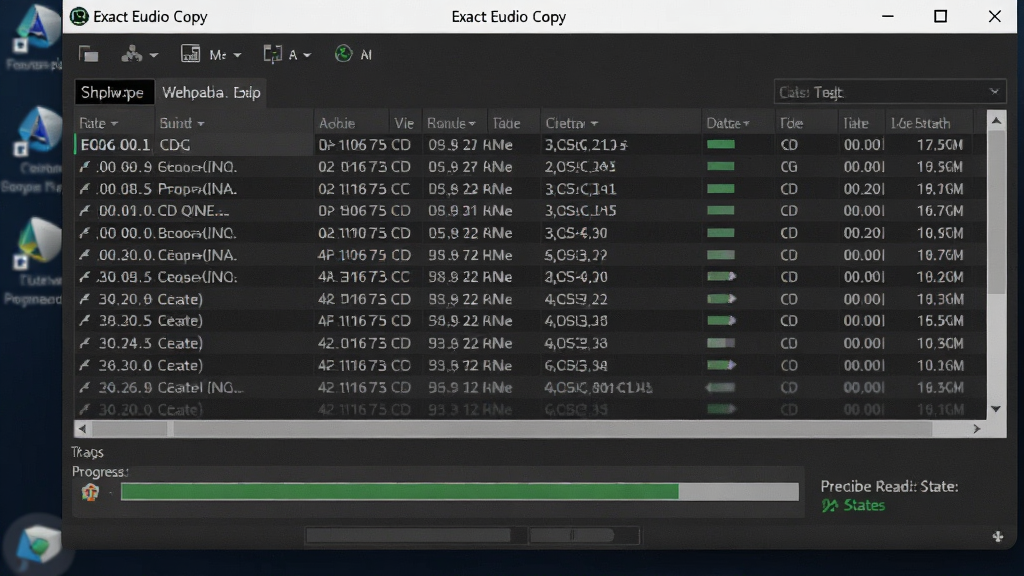Click the track icon of row 30.20.0 Ceate)
1024x576 pixels.
[84, 299]
